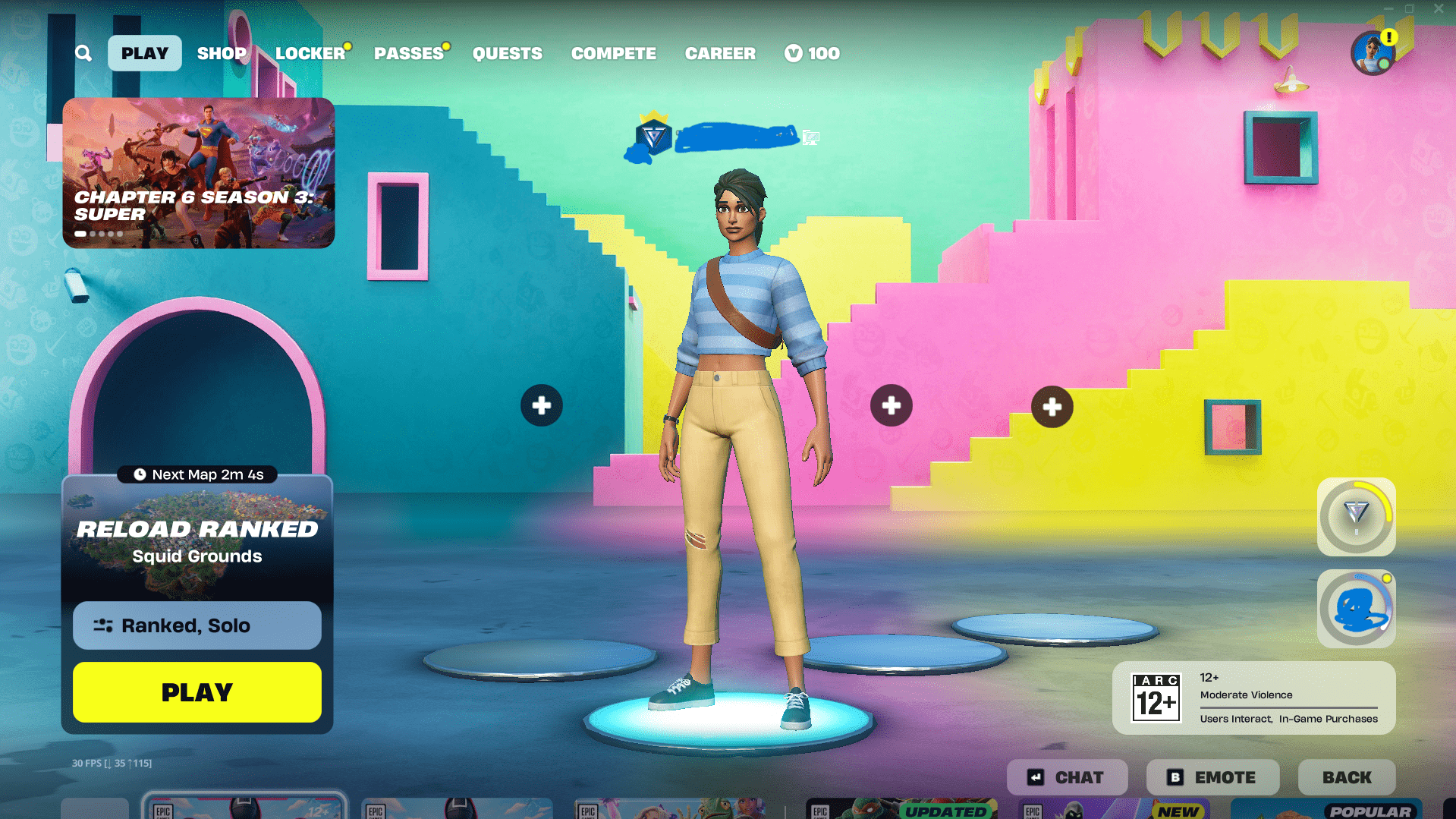The image size is (1456, 819).
Task: Open the blue quest progress circle widget
Action: (x=1357, y=609)
